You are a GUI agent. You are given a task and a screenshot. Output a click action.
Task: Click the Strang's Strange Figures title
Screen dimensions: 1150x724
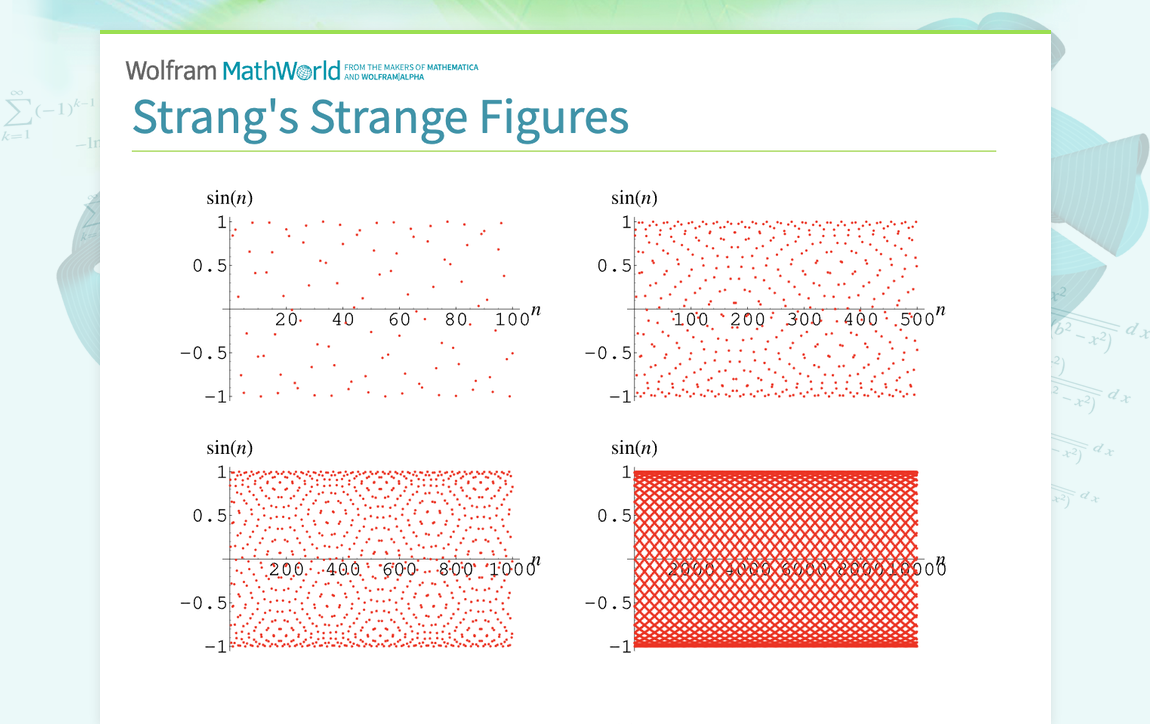pos(380,117)
